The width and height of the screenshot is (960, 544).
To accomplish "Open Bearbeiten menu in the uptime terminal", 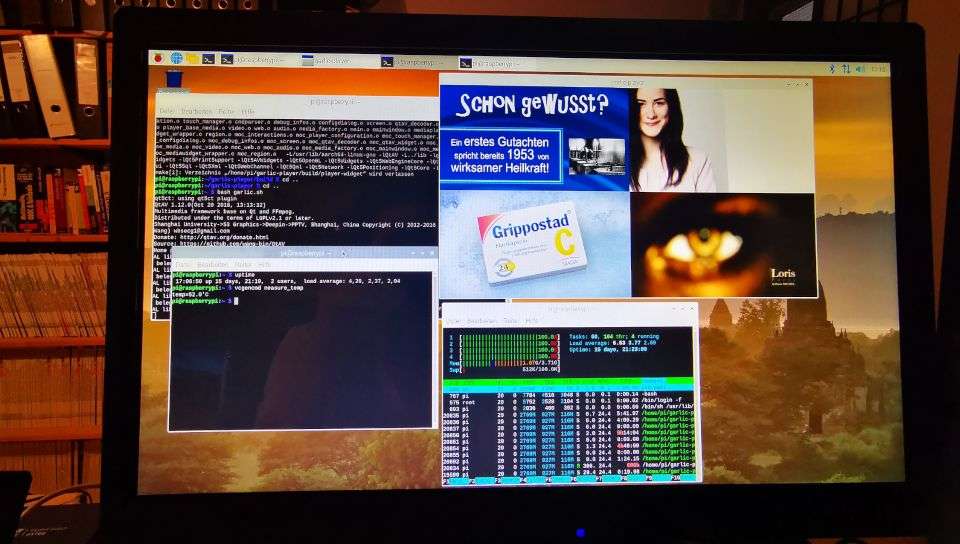I will tap(212, 264).
